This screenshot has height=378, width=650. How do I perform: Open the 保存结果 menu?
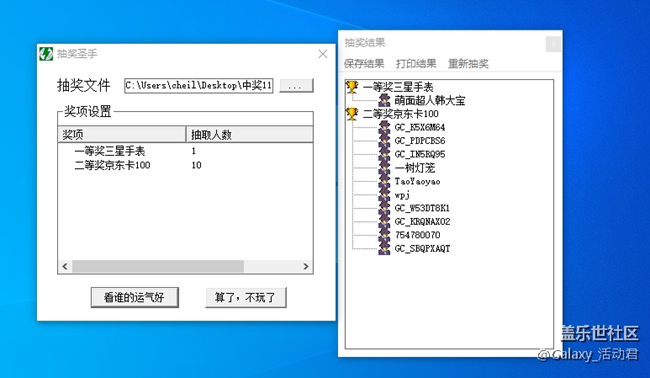(x=364, y=63)
